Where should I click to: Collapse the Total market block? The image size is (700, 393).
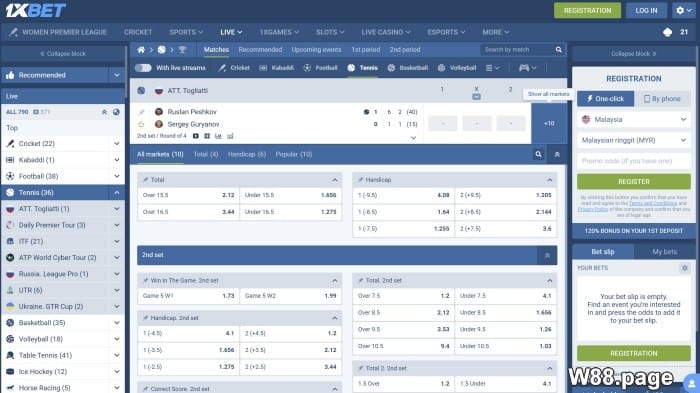click(x=334, y=180)
